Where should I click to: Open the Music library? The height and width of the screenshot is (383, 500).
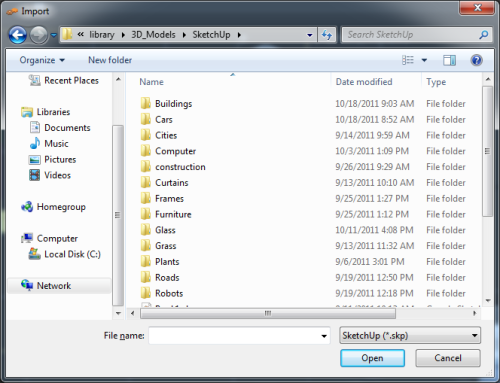coord(49,143)
